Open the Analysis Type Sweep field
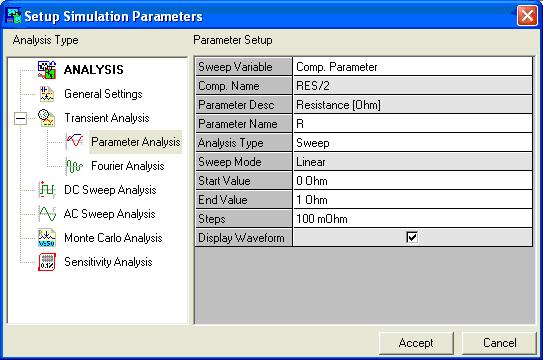The width and height of the screenshot is (543, 360). (412, 143)
